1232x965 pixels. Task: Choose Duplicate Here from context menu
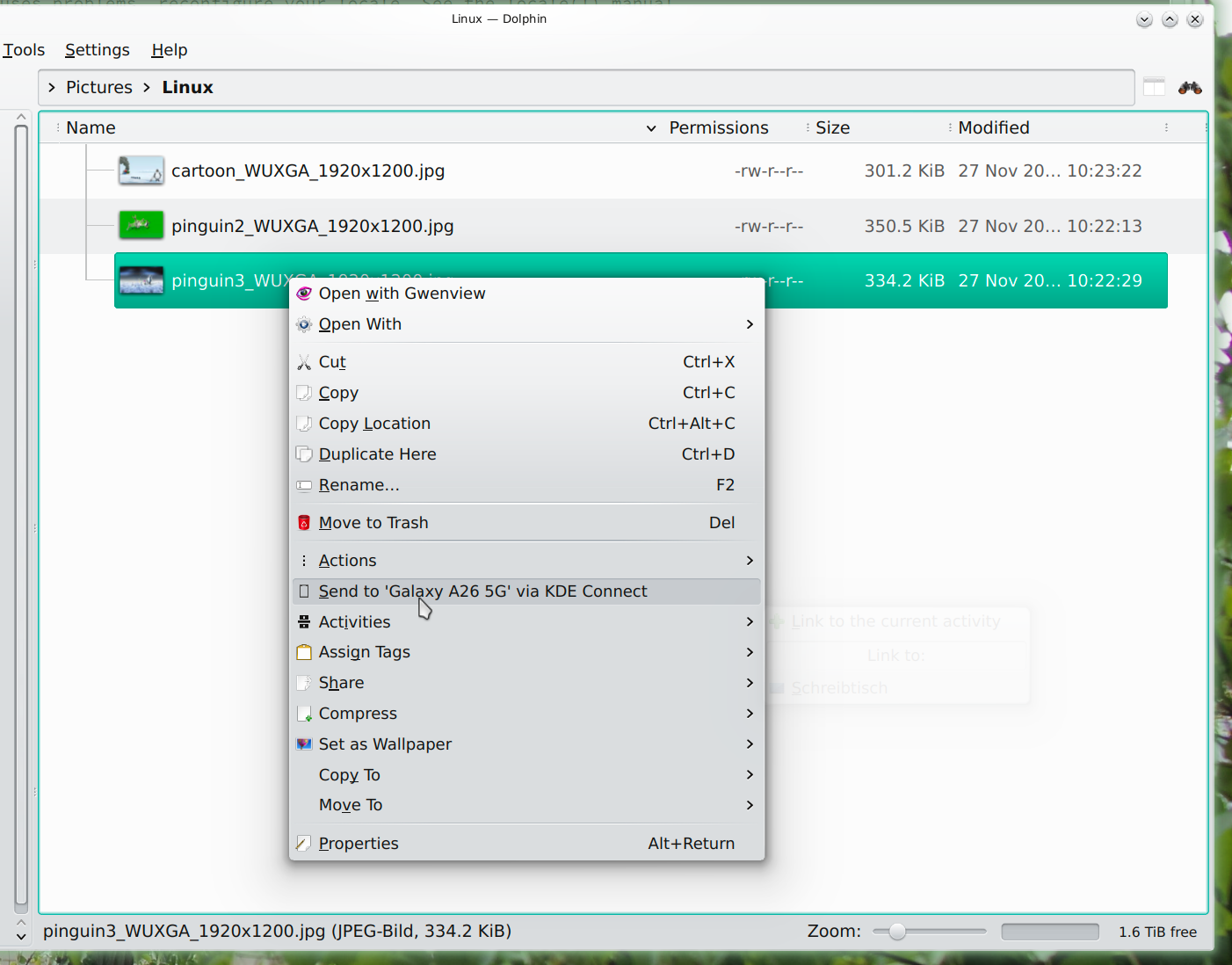tap(377, 454)
